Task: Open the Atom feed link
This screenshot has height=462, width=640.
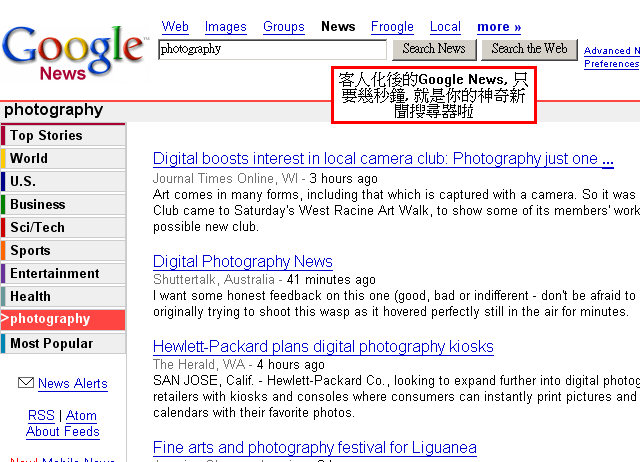Action: pyautogui.click(x=81, y=415)
